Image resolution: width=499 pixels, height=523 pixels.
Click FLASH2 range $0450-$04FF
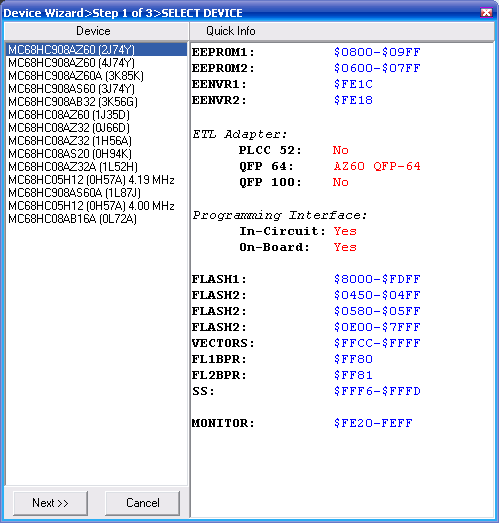[x=377, y=295]
